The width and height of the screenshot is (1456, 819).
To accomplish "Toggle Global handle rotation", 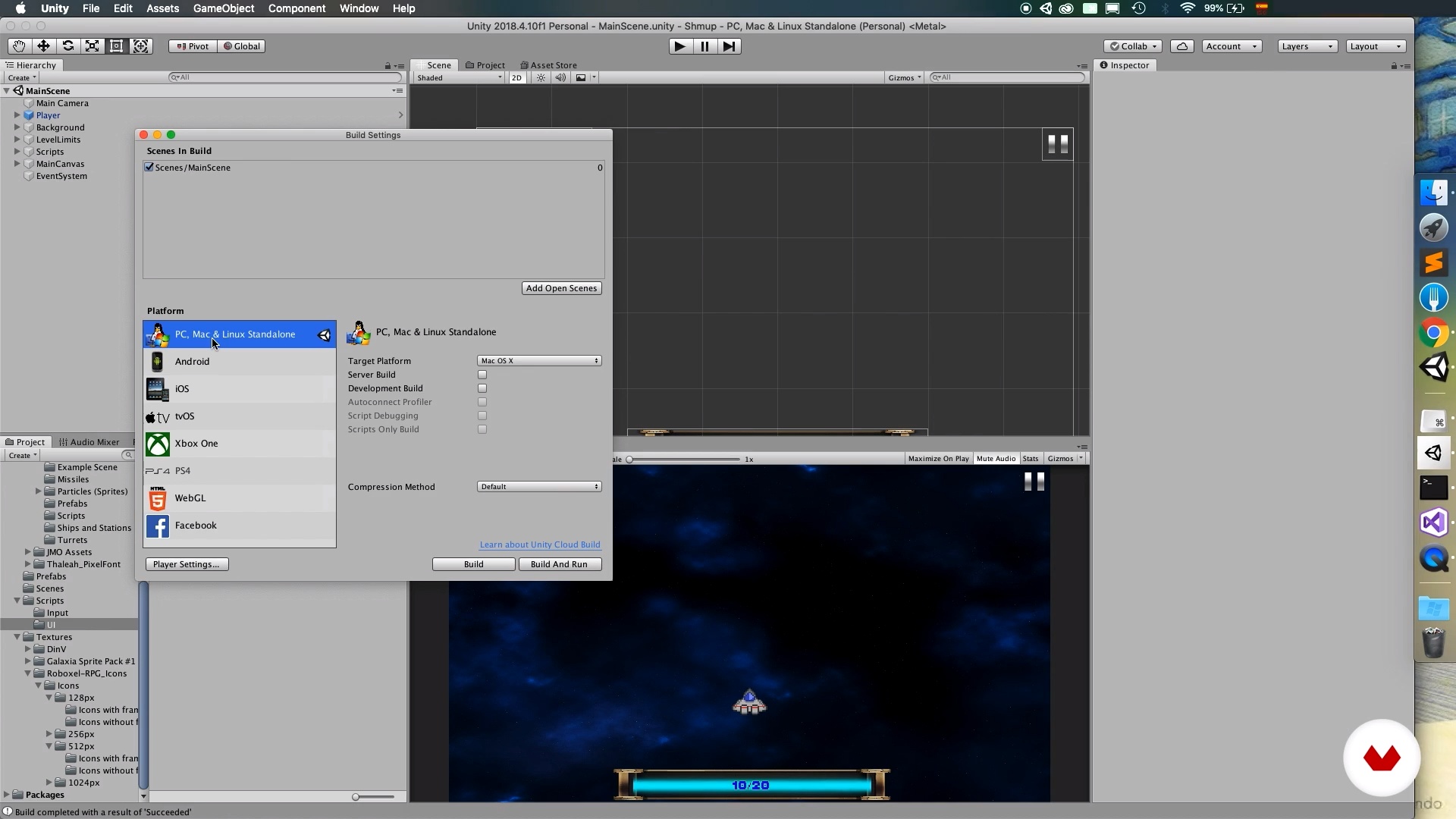I will 241,46.
